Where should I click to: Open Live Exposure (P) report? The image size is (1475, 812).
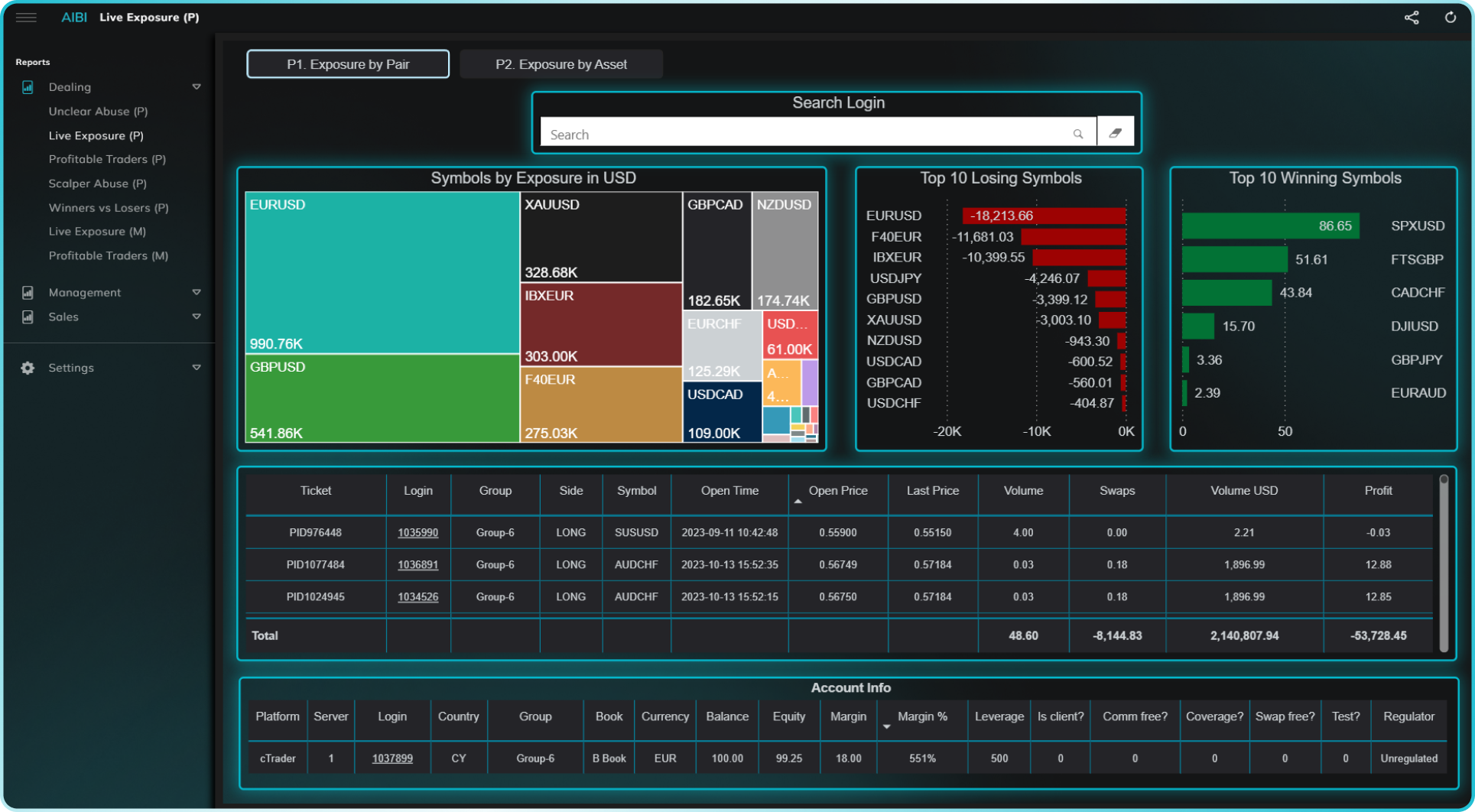coord(96,135)
